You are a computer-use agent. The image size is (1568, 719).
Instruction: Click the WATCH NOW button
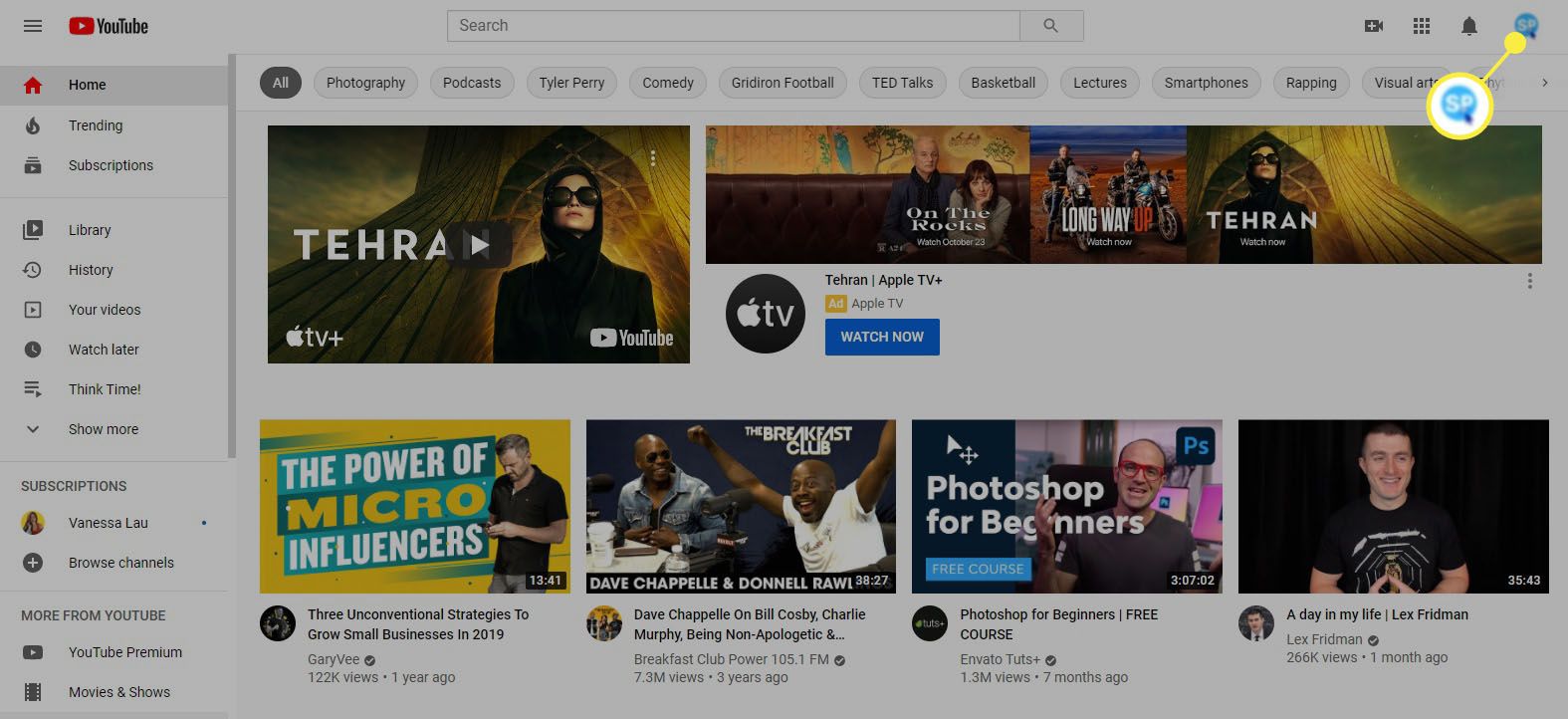(882, 337)
